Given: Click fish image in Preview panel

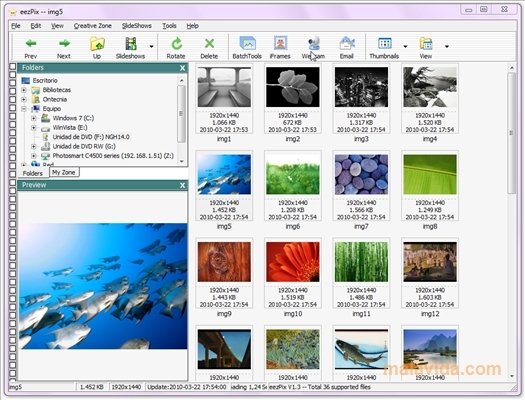Looking at the screenshot, I should click(103, 287).
